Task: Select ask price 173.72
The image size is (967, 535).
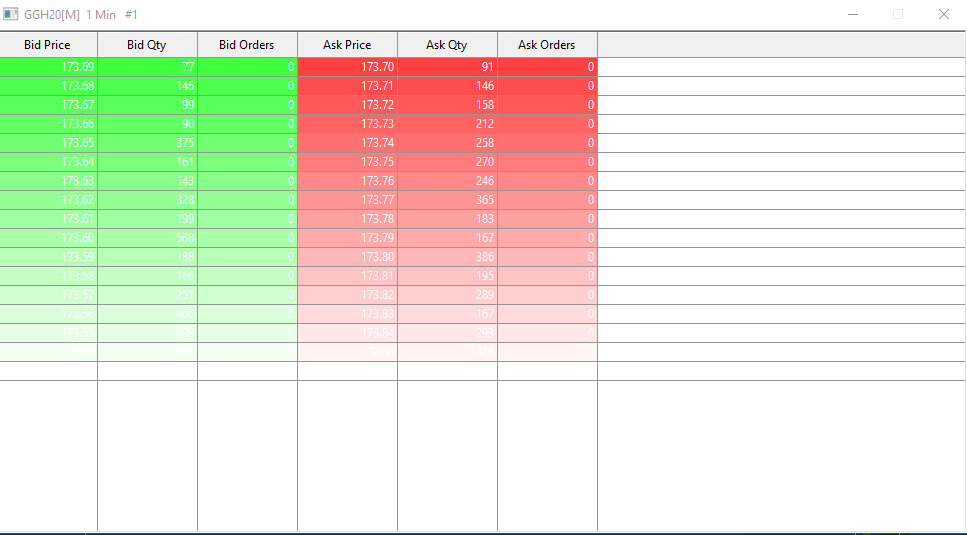Action: click(347, 105)
